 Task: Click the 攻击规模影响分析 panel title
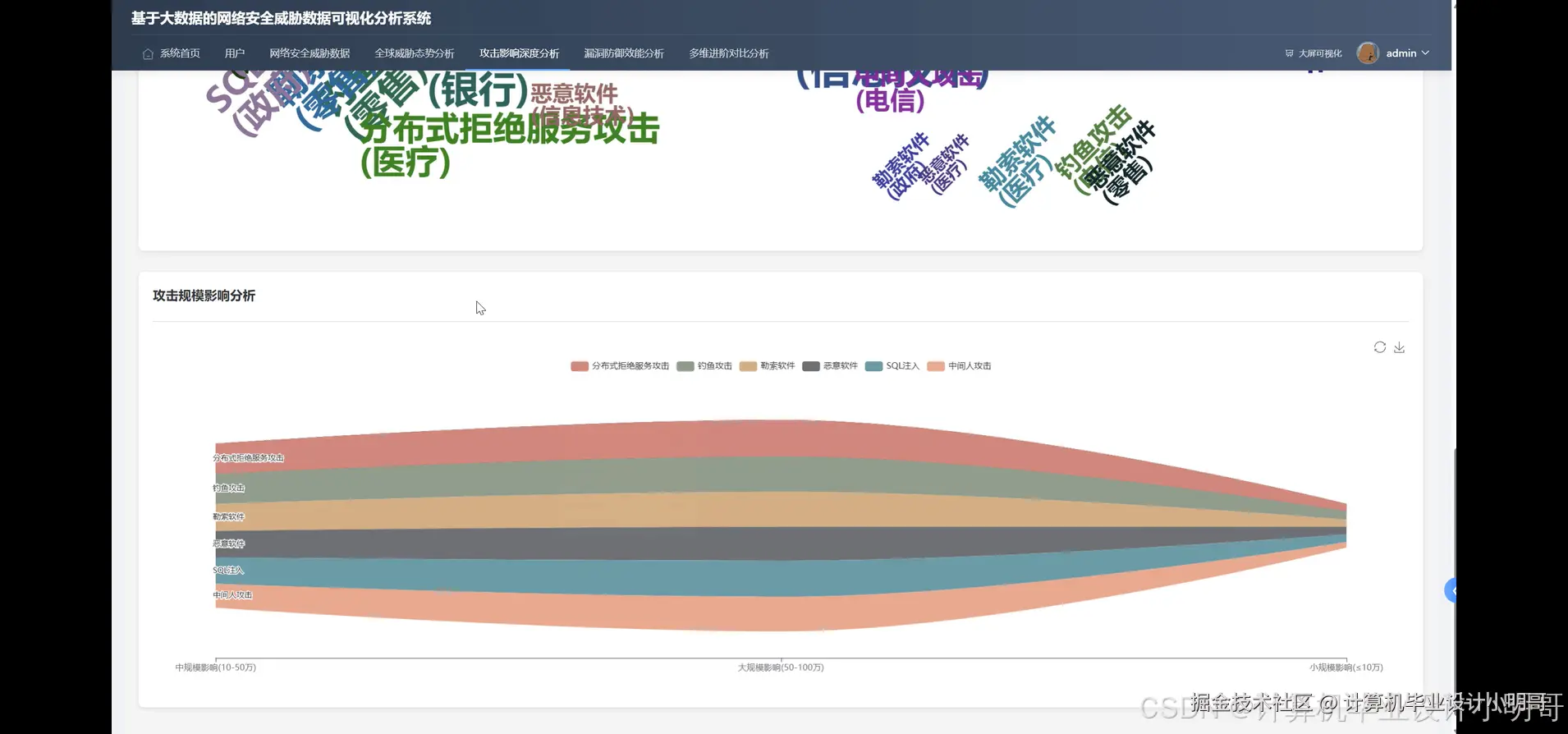coord(204,296)
